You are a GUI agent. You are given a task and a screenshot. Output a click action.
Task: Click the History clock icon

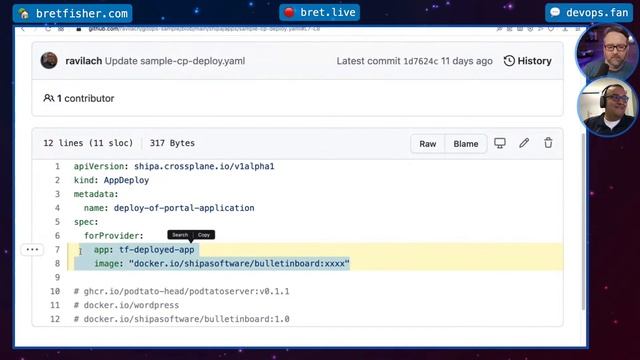[509, 61]
